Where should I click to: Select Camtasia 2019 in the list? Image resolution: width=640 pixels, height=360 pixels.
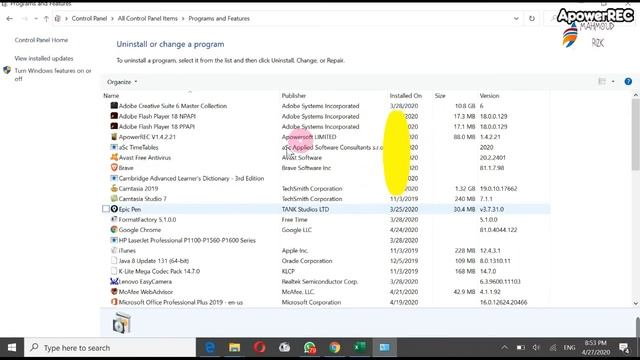326,188
